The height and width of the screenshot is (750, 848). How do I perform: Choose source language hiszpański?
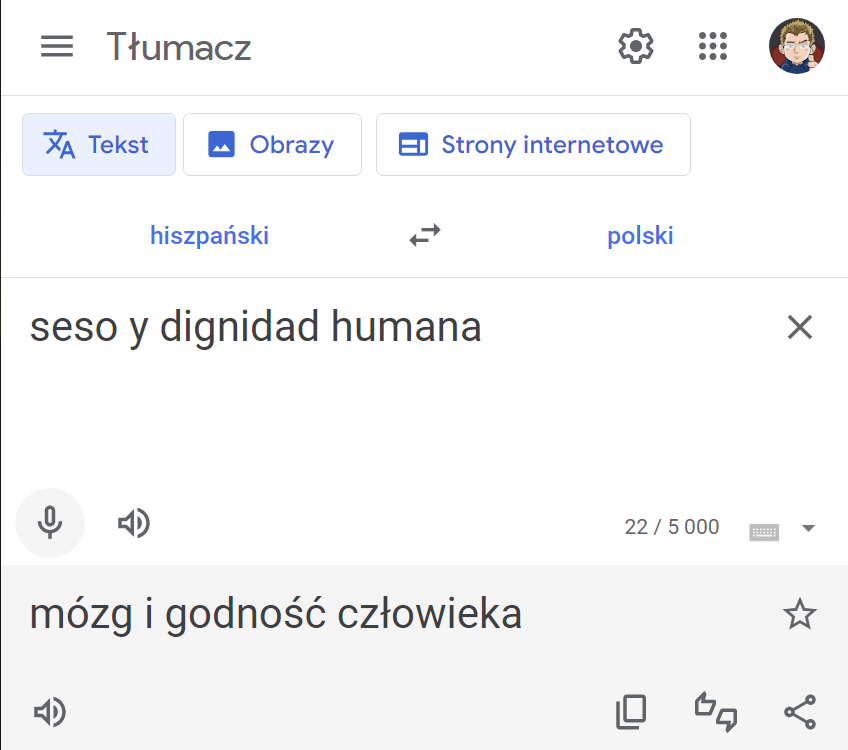point(209,236)
